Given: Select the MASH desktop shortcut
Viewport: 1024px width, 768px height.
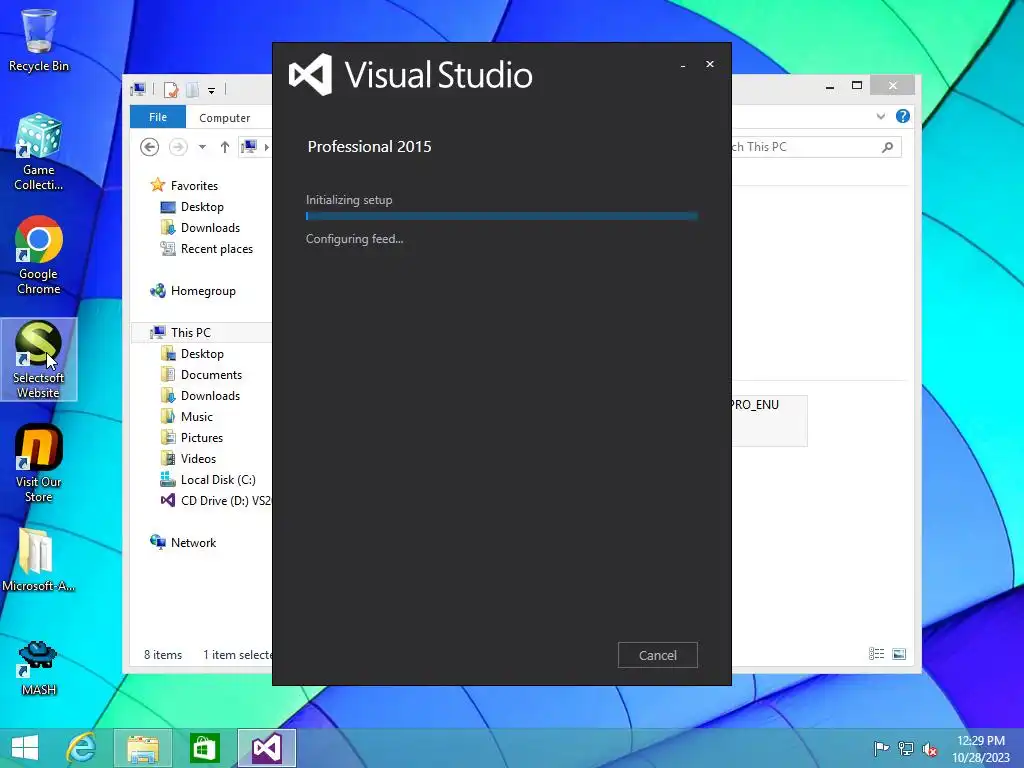Looking at the screenshot, I should [x=39, y=667].
